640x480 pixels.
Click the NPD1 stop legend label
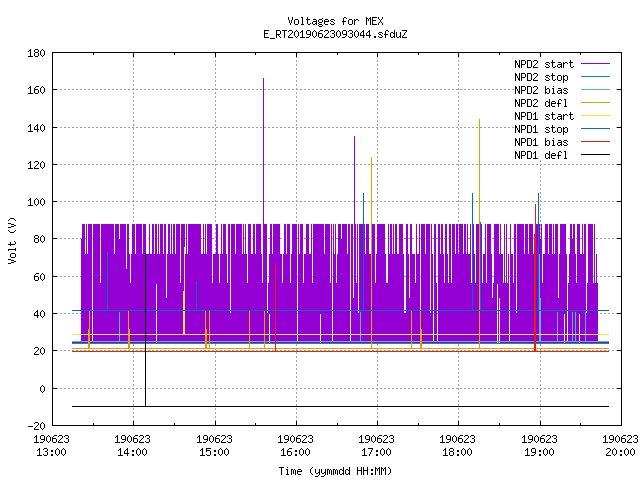541,129
